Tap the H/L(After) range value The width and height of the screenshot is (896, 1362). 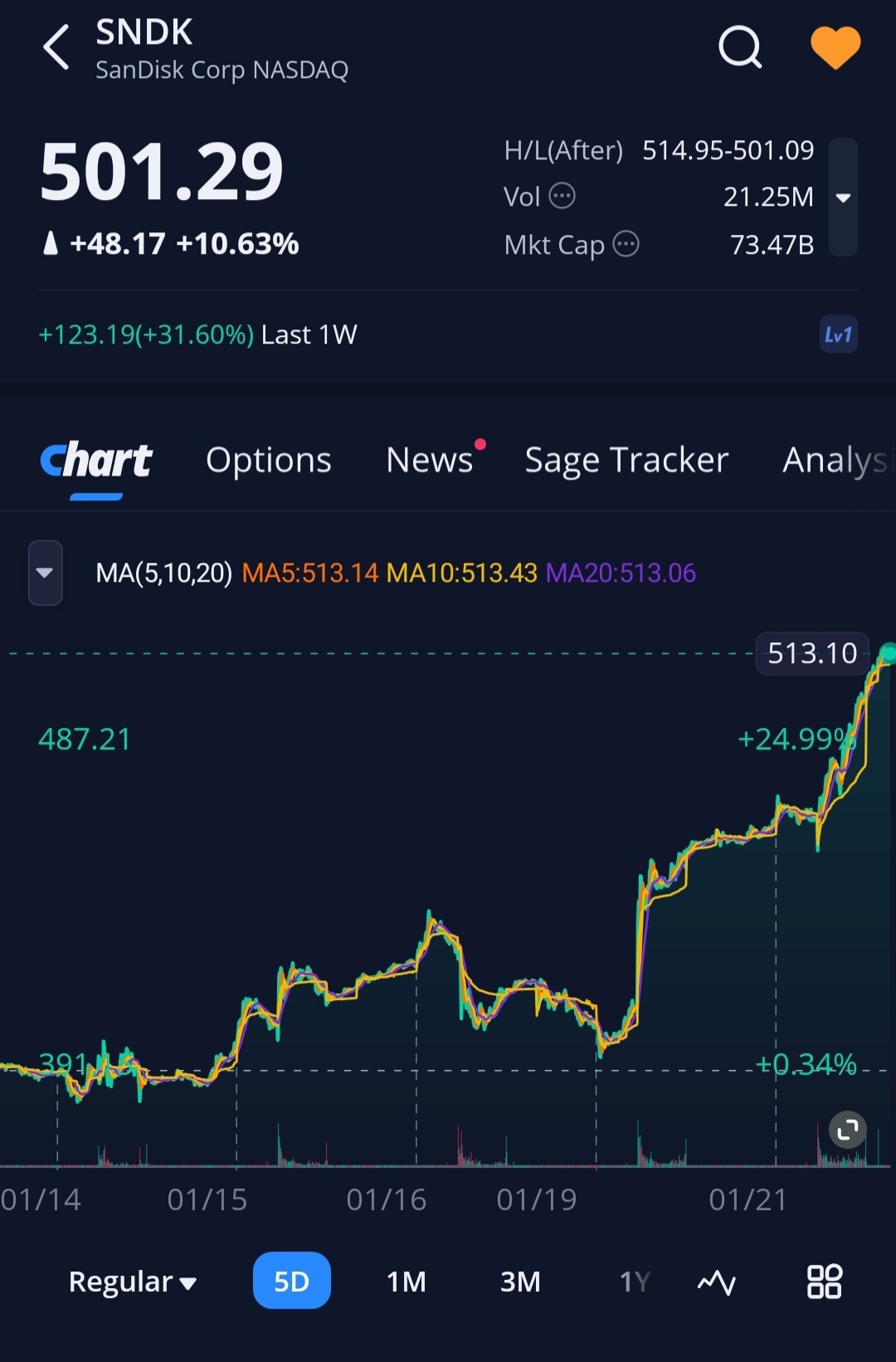coord(728,150)
